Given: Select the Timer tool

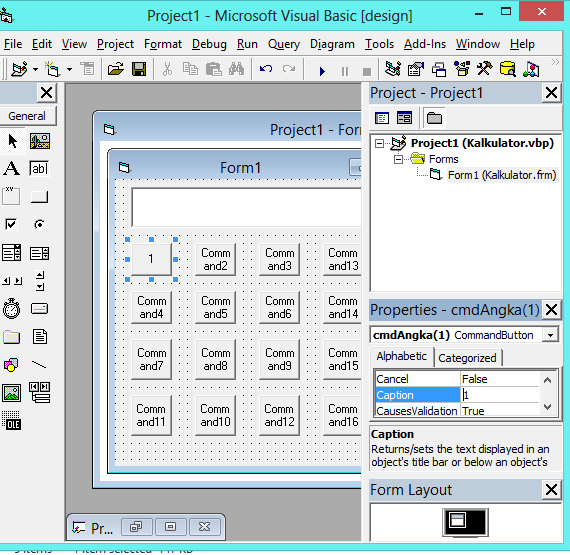Looking at the screenshot, I should (x=11, y=309).
